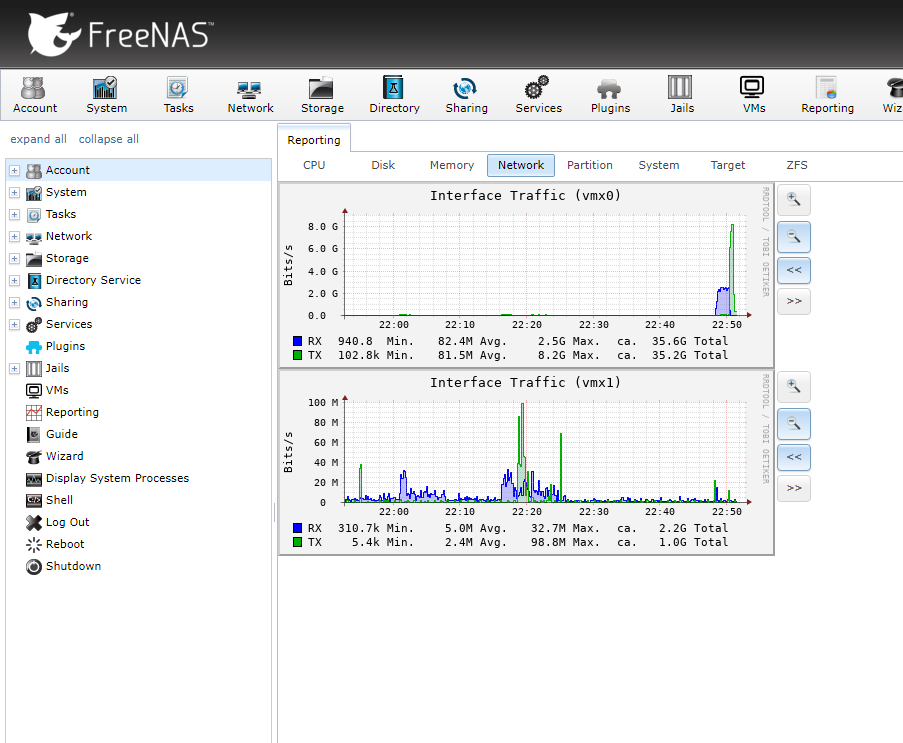Open Services from the top toolbar
This screenshot has height=743, width=903.
pos(538,95)
